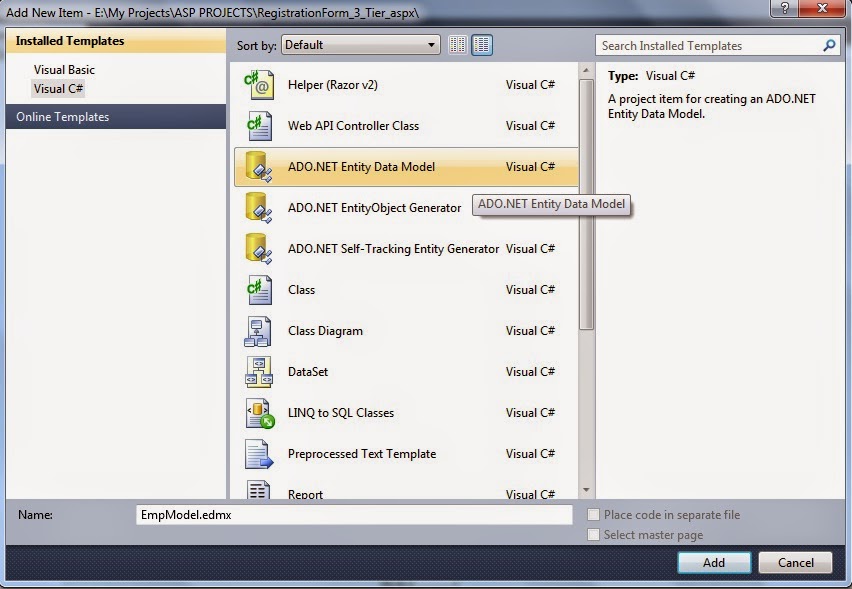Click the ADO.NET Entity Data Model icon
852x589 pixels.
coord(259,167)
